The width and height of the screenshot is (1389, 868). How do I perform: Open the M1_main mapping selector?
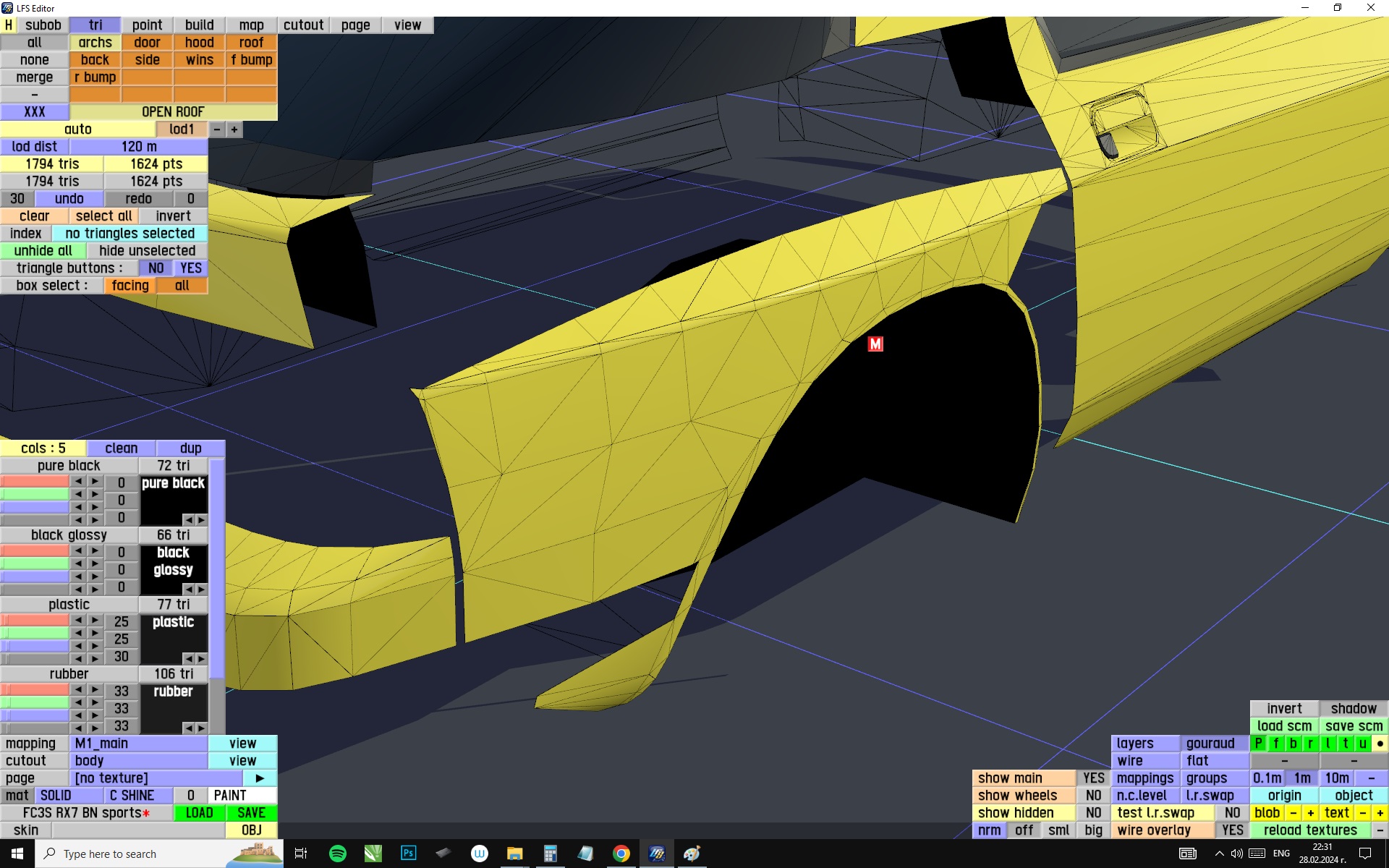tap(139, 744)
